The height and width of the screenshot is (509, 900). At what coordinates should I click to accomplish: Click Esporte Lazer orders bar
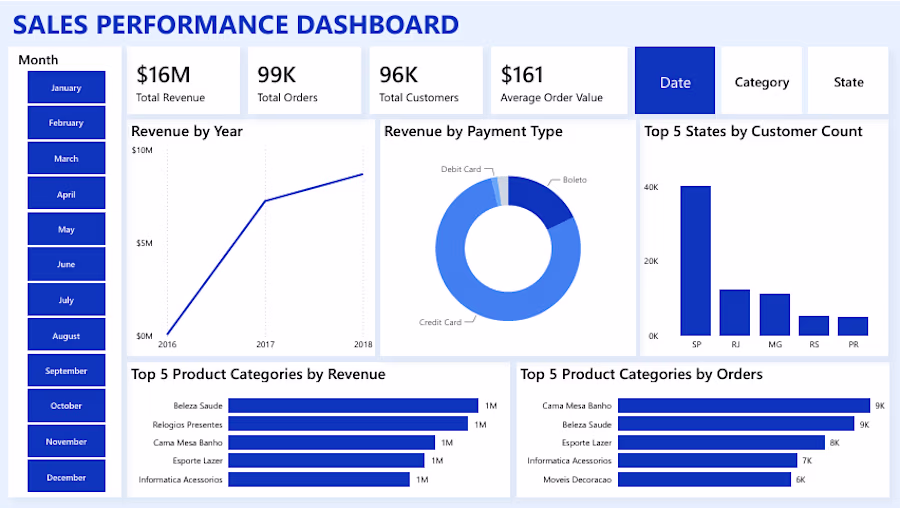[x=721, y=442]
